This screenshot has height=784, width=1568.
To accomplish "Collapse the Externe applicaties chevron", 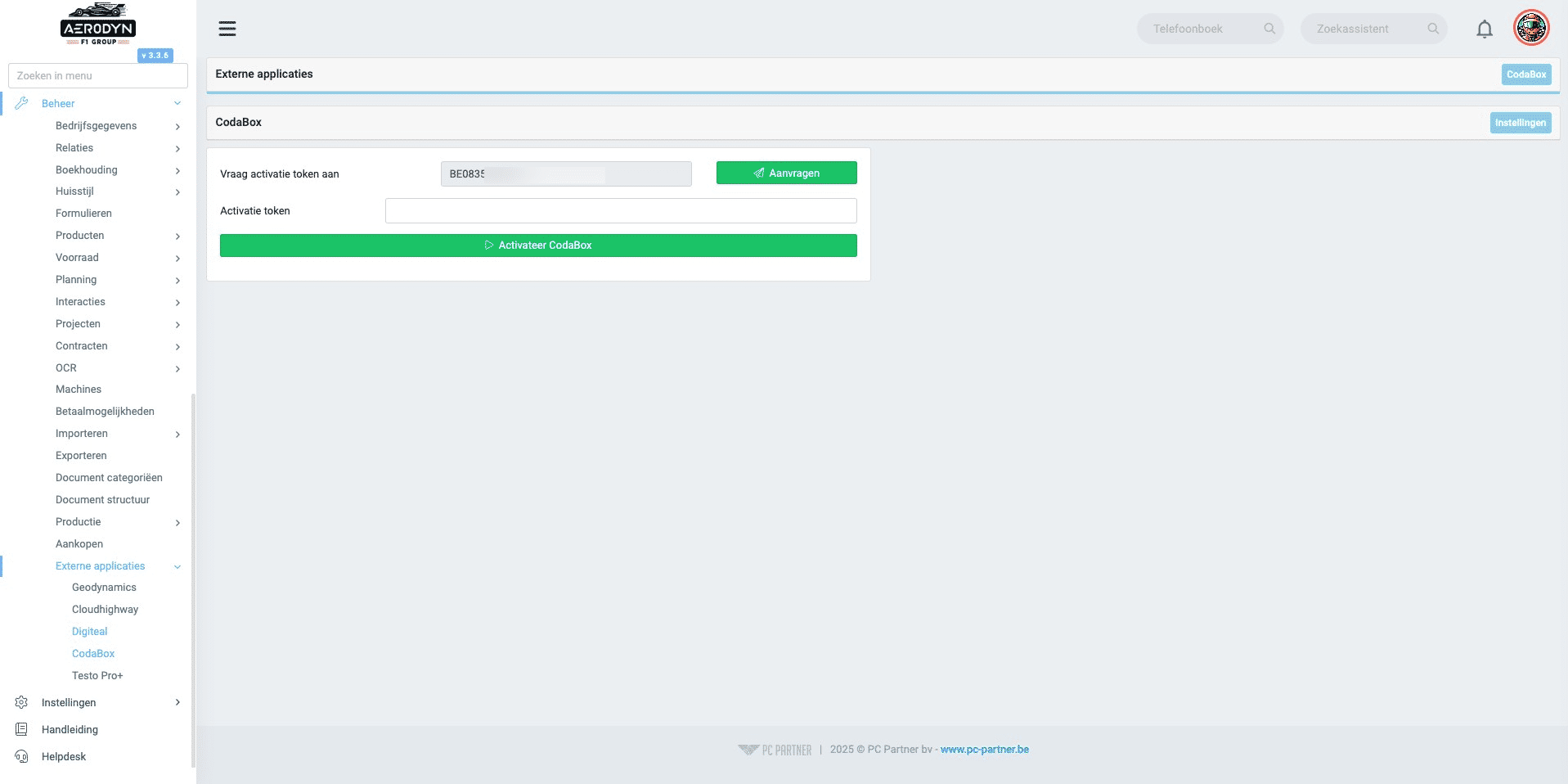I will click(177, 566).
